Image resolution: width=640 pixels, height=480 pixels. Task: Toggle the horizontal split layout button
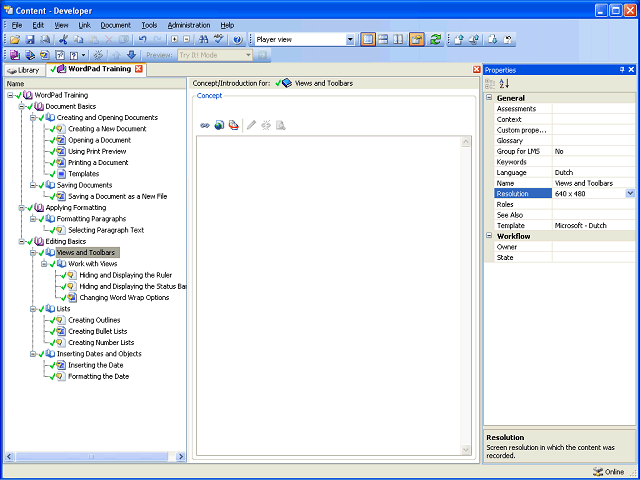[383, 40]
